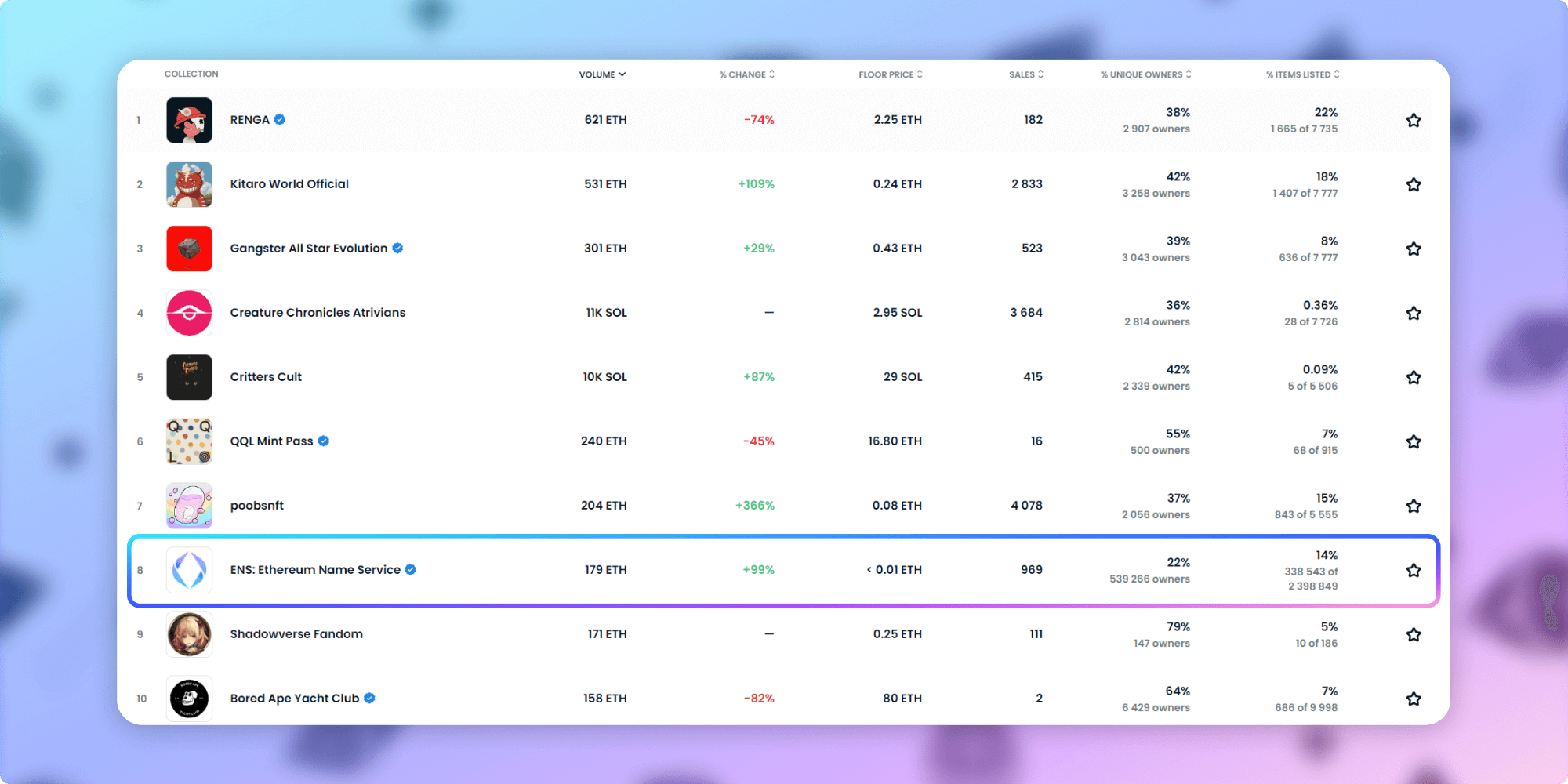The image size is (1568, 784).
Task: Select Critters Cult volume 10K SOL
Action: pos(604,377)
